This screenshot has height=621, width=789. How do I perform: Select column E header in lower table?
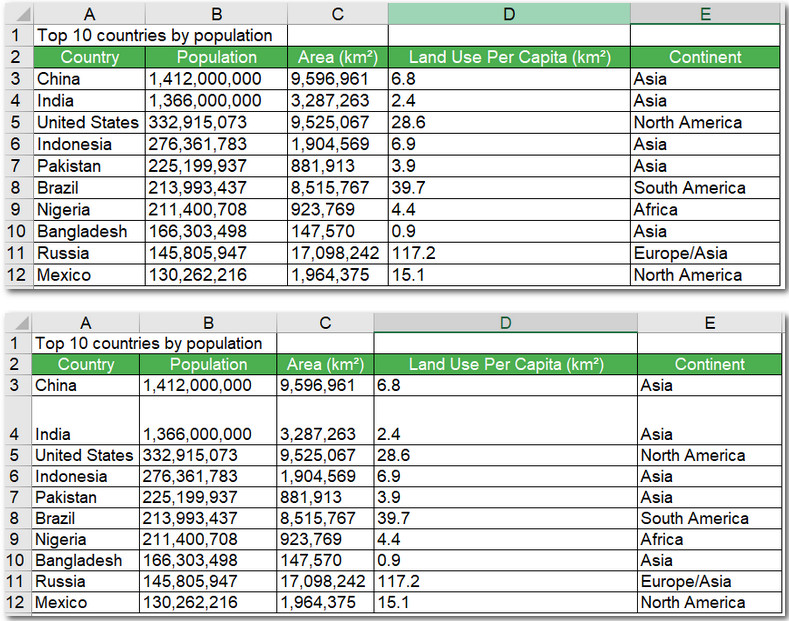[x=709, y=323]
